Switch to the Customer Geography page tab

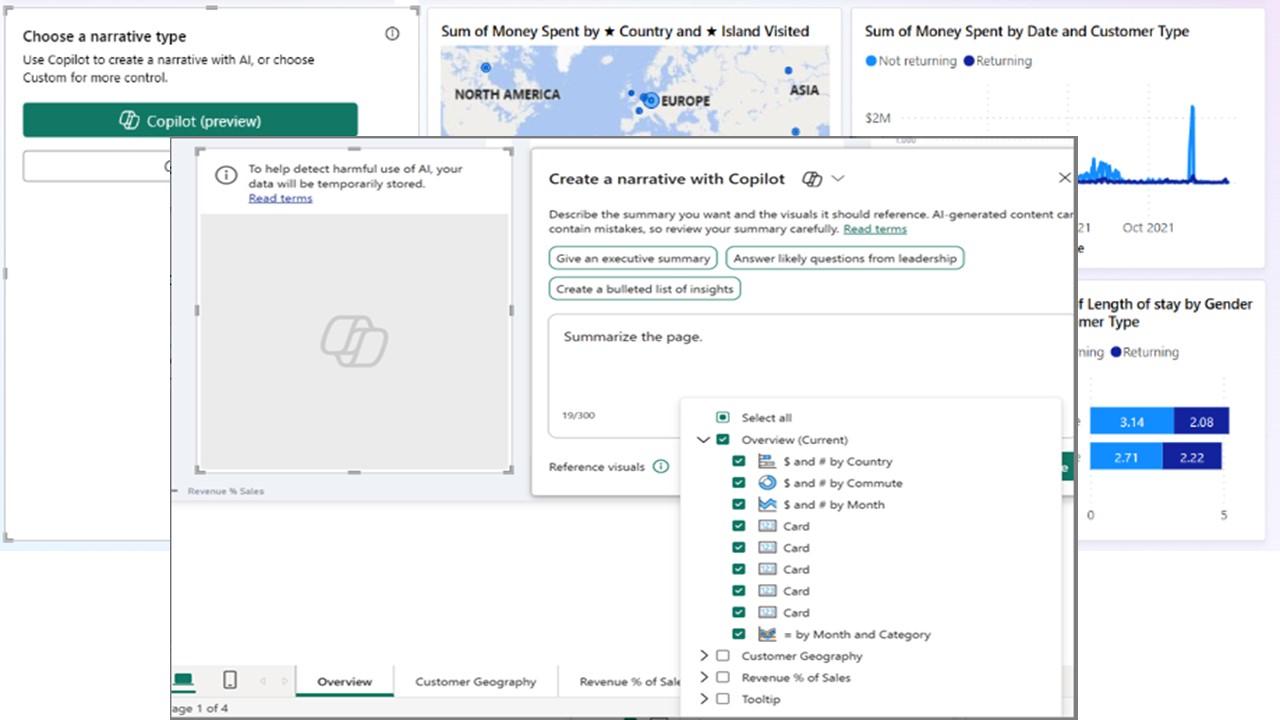(x=475, y=682)
